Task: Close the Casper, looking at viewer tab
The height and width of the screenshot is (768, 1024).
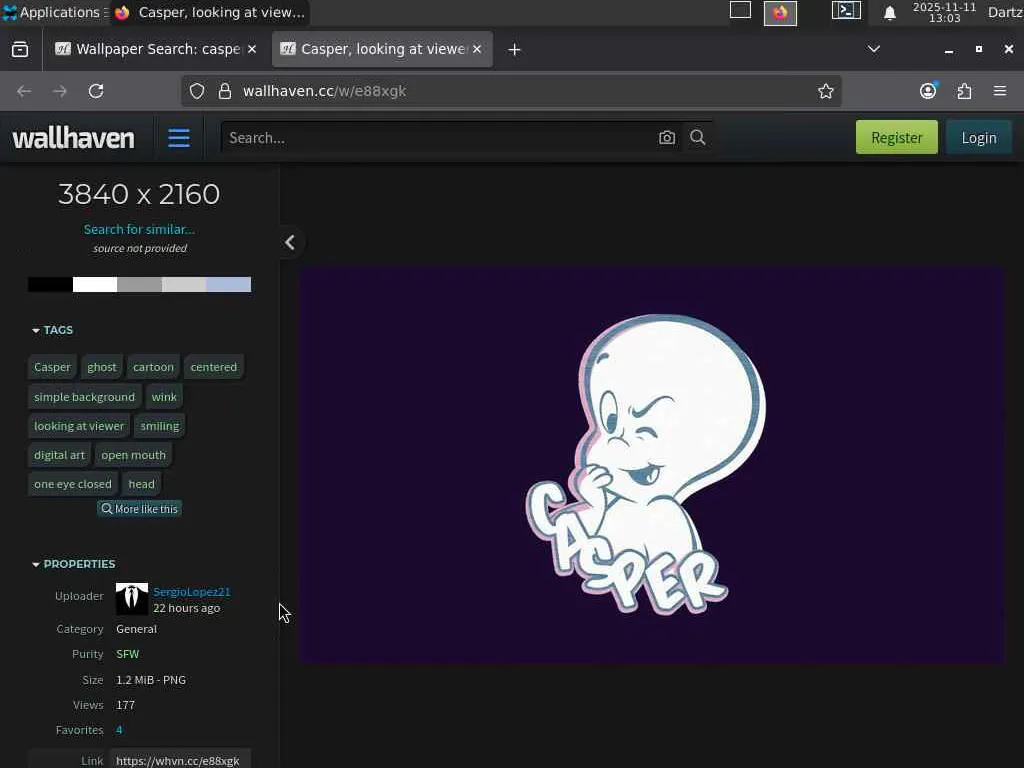Action: pos(477,50)
